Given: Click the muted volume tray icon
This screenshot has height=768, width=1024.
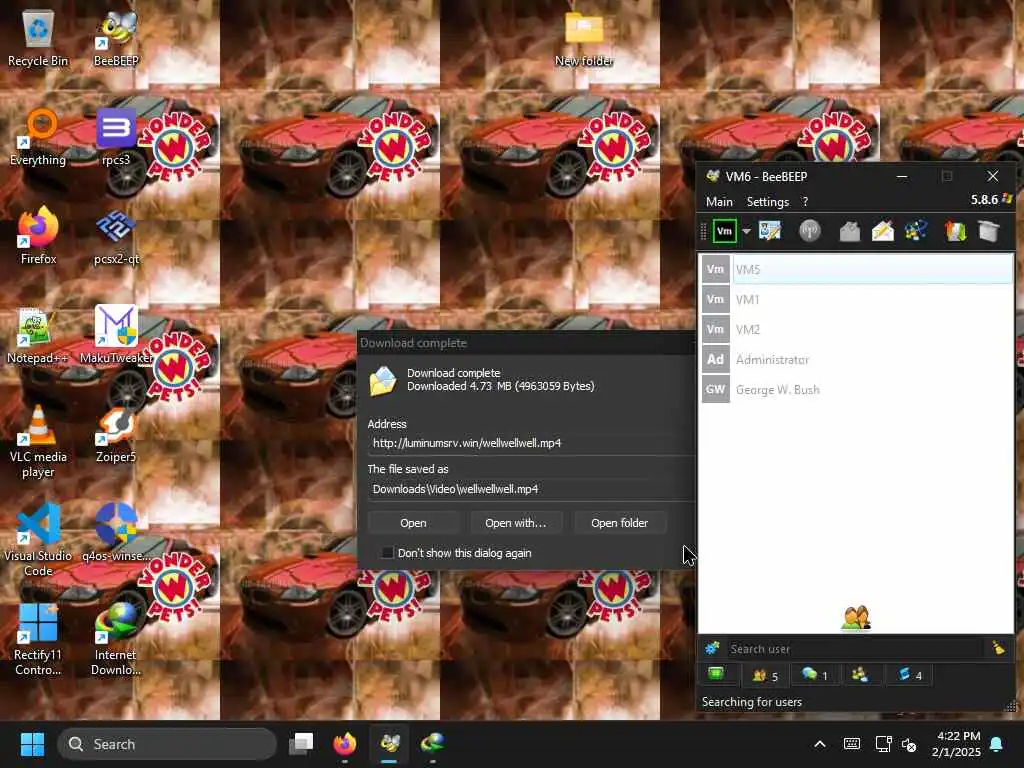Looking at the screenshot, I should 908,744.
